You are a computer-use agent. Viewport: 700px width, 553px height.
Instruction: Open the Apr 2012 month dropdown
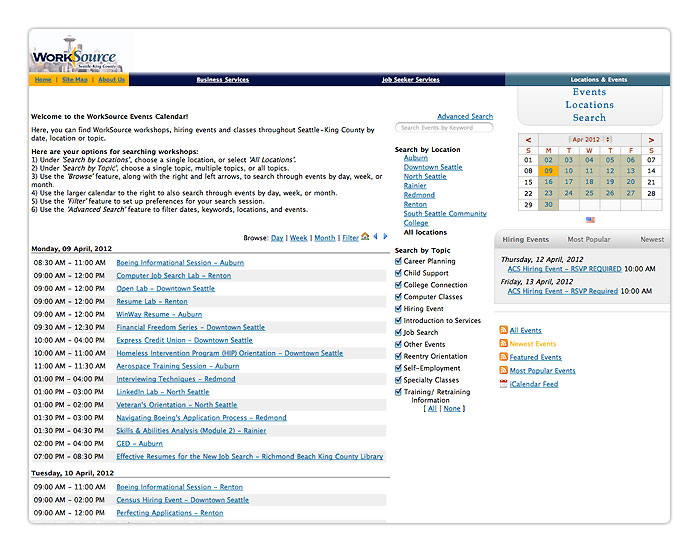[590, 140]
